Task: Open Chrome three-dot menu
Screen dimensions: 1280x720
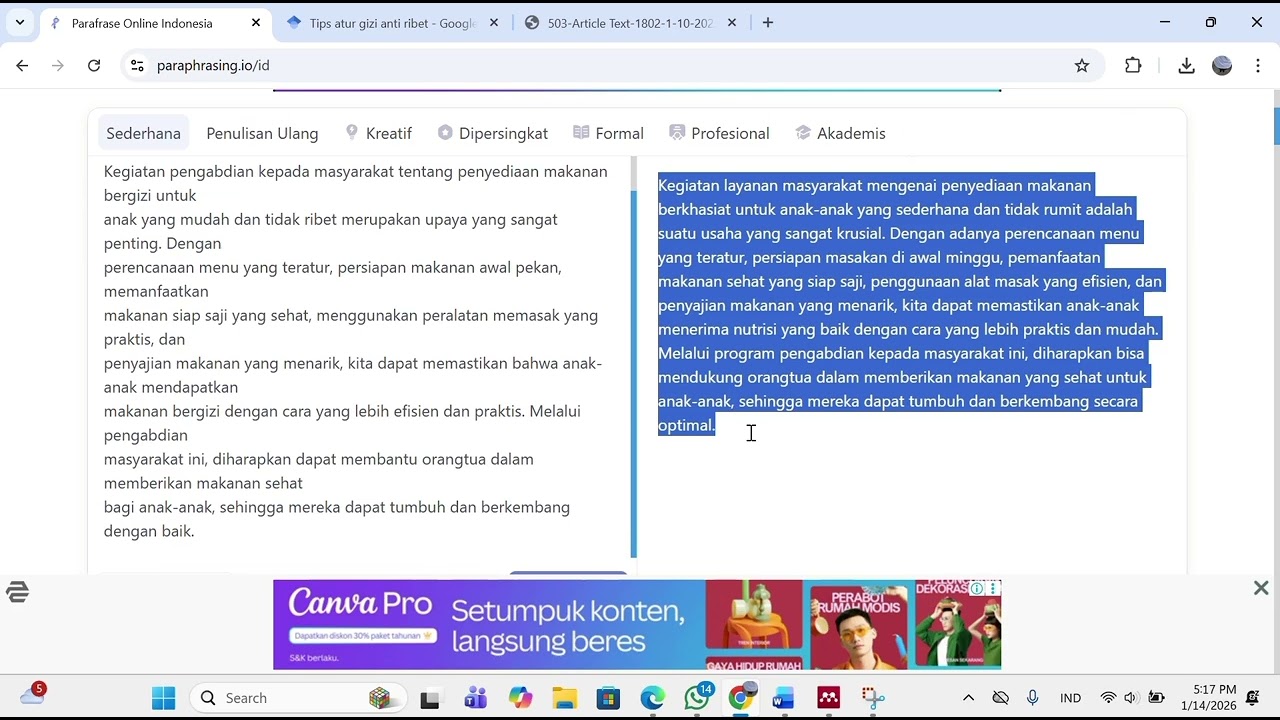Action: 1258,65
